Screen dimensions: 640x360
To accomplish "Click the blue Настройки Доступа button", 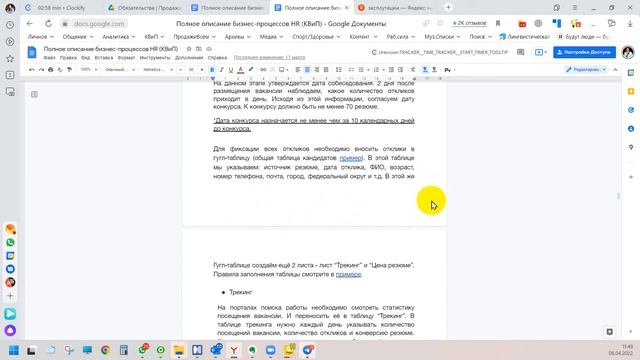I will tap(584, 52).
